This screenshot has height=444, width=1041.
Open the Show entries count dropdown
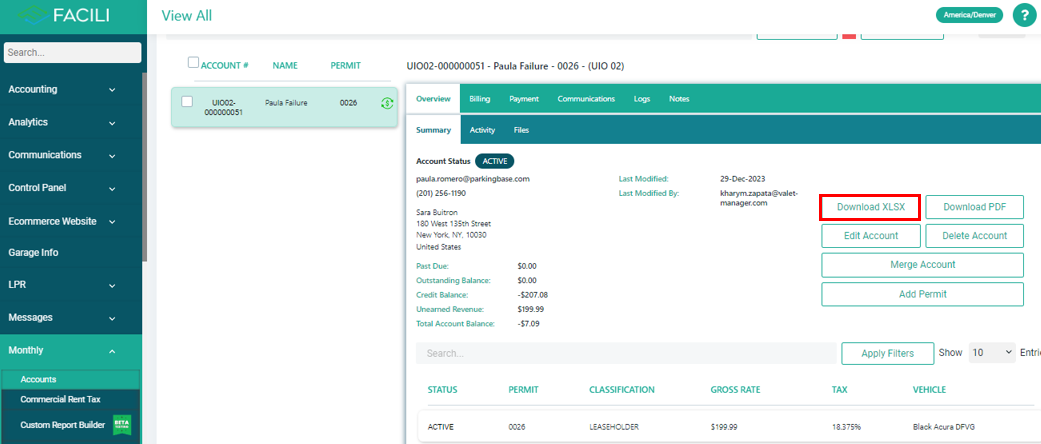[x=992, y=353]
